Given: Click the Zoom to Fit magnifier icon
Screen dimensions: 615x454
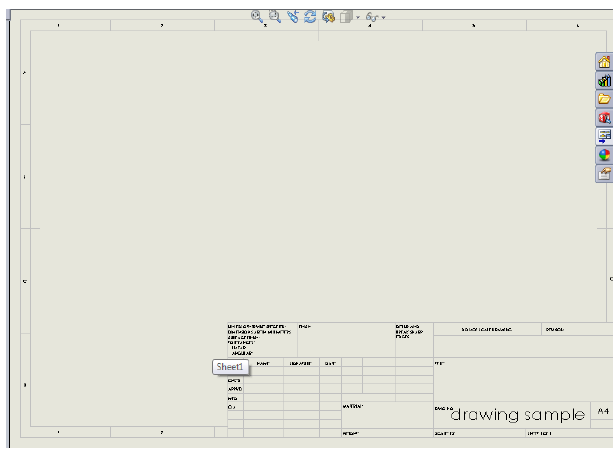Looking at the screenshot, I should click(257, 16).
